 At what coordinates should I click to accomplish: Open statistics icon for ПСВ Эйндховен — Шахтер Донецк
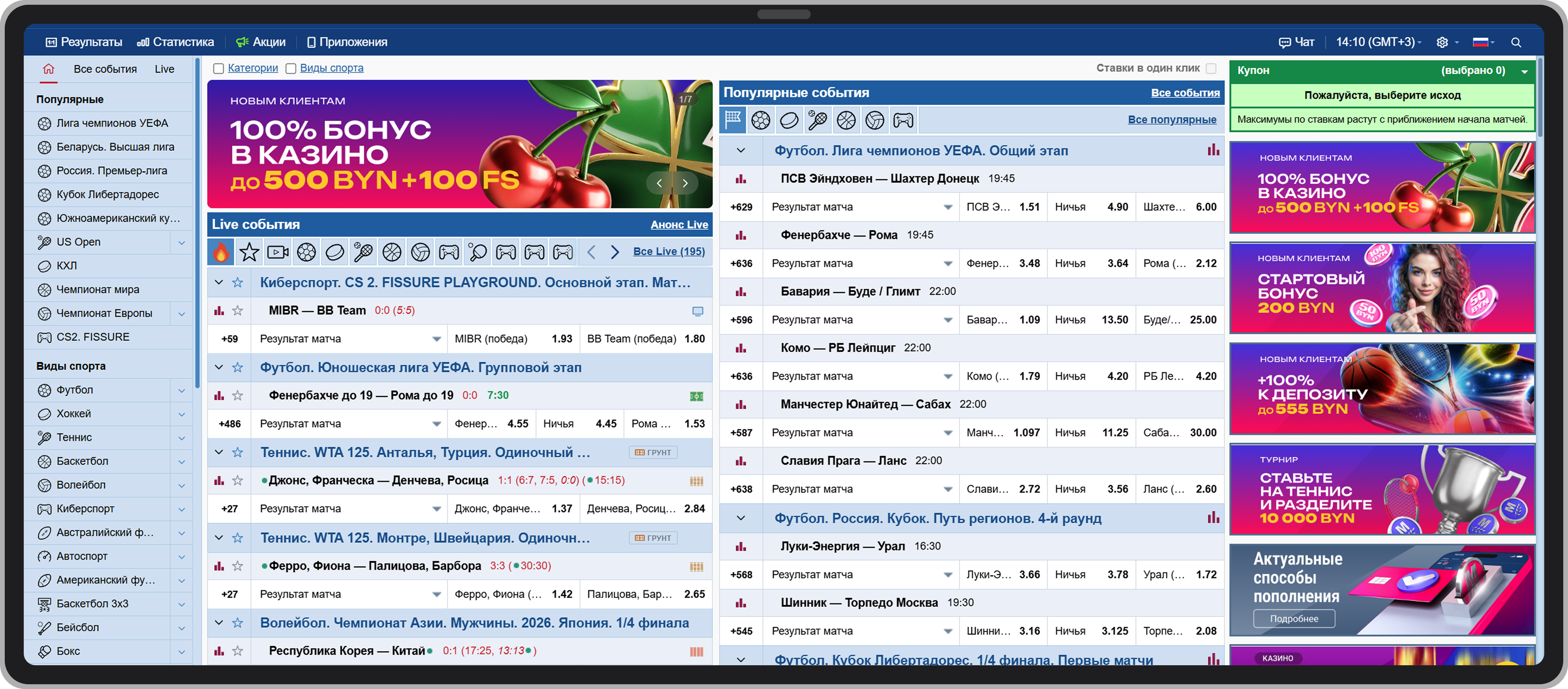[x=741, y=179]
